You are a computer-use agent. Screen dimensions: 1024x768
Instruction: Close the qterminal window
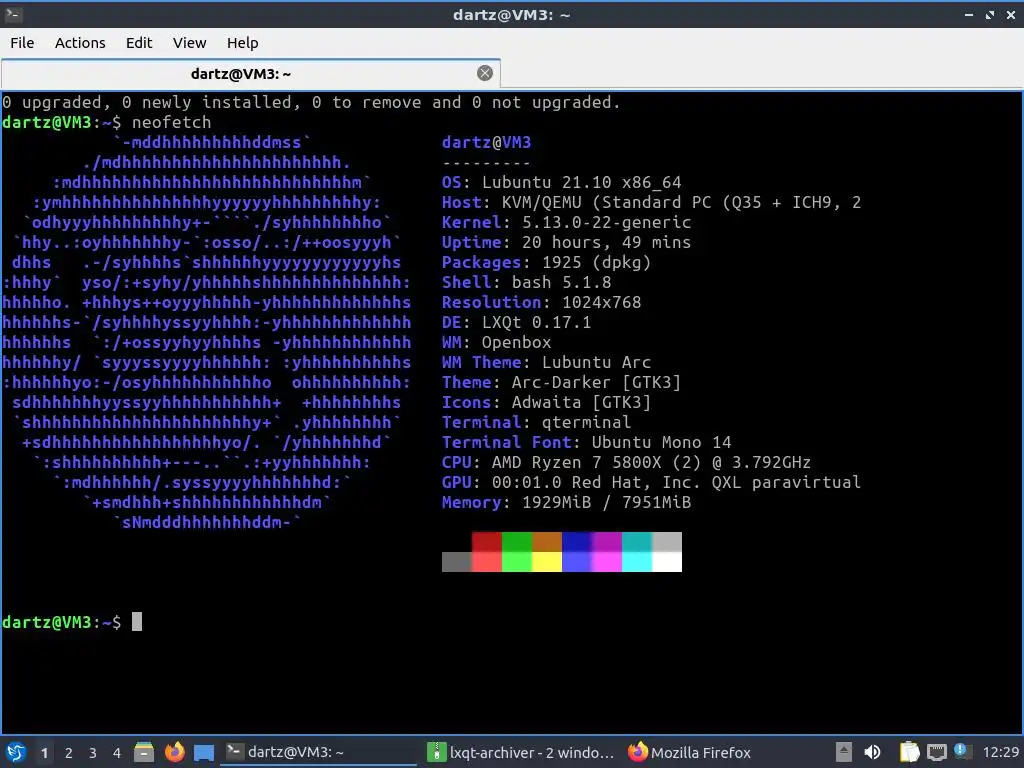coord(1011,14)
